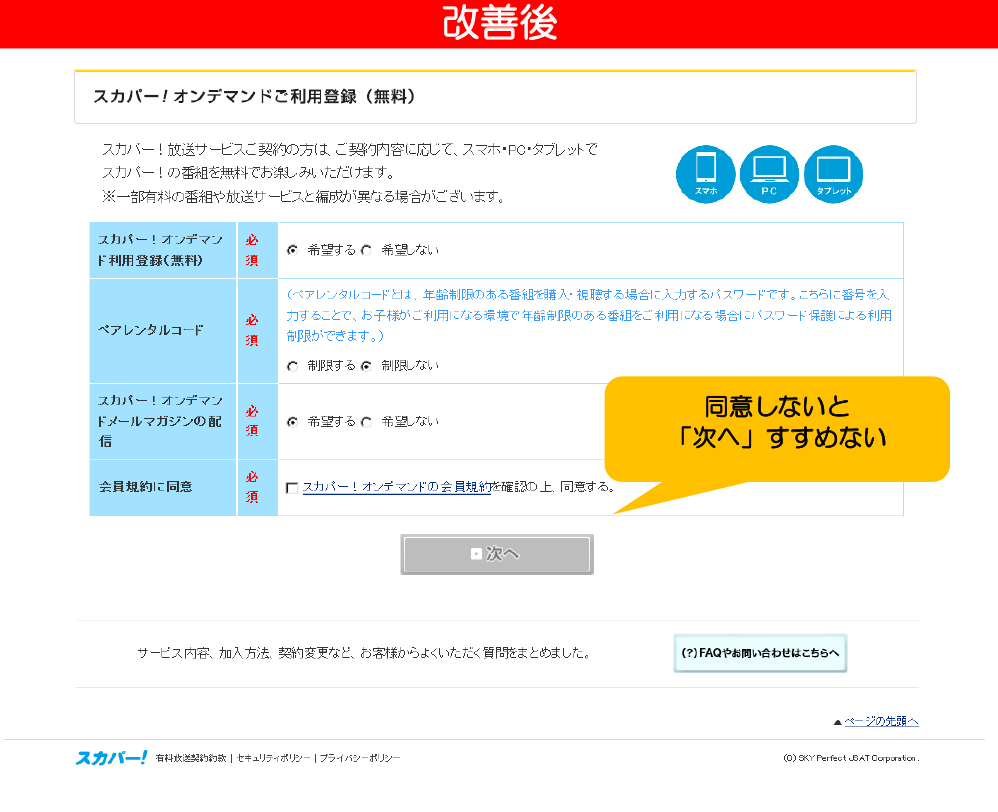Click the 次へ button
Screen dimensions: 998x812
(x=497, y=554)
